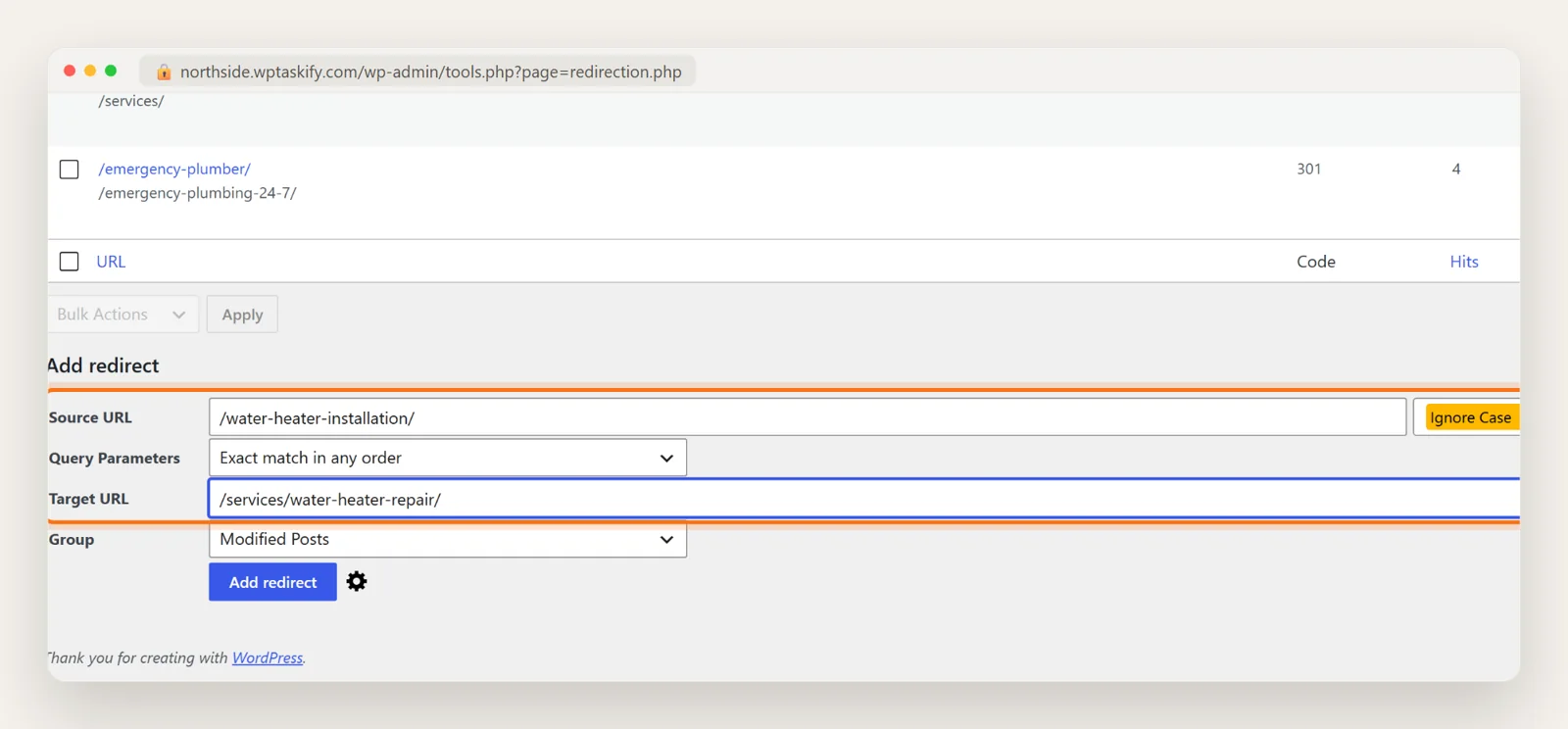Tick checkbox for /emergency-plumber/ redirect
This screenshot has width=1568, height=729.
click(x=70, y=170)
